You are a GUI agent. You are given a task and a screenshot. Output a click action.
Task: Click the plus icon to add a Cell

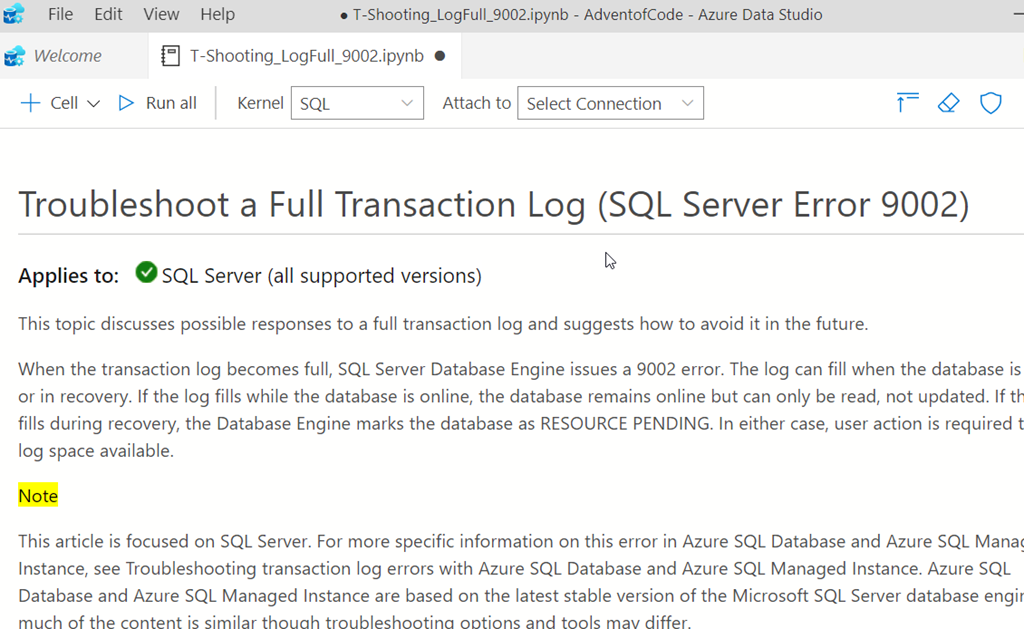[31, 103]
